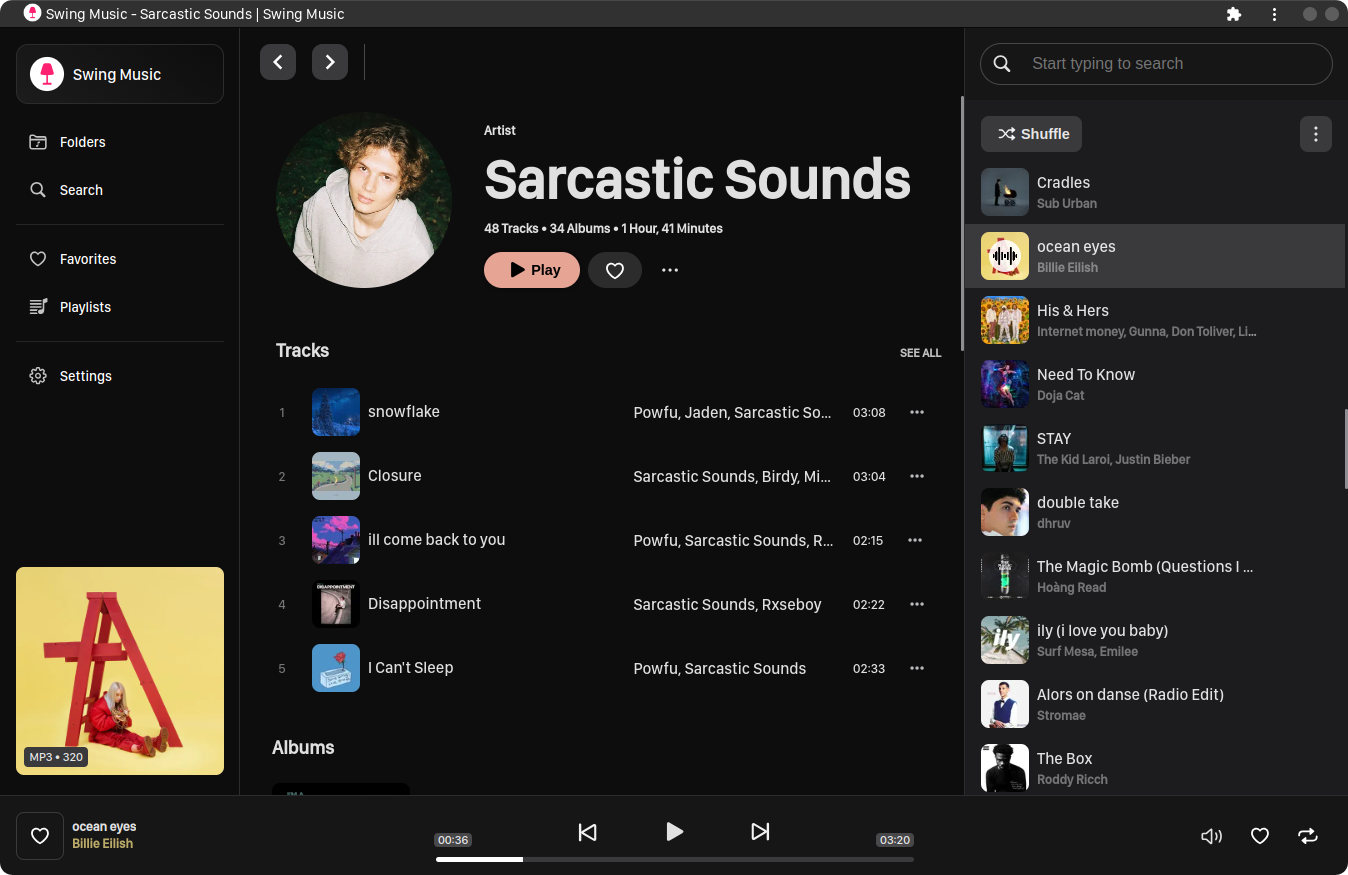Select The Box by Roddy Ricch

tap(1155, 766)
